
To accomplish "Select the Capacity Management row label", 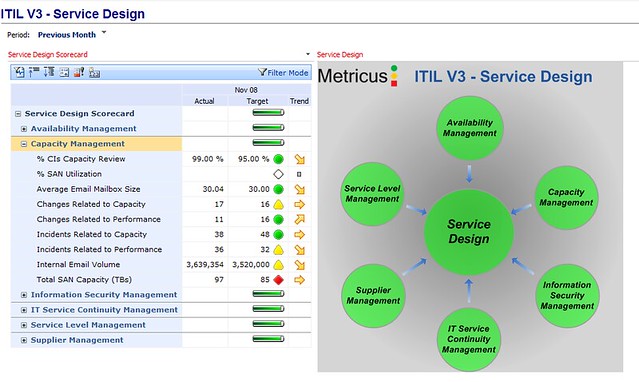I will click(x=78, y=144).
